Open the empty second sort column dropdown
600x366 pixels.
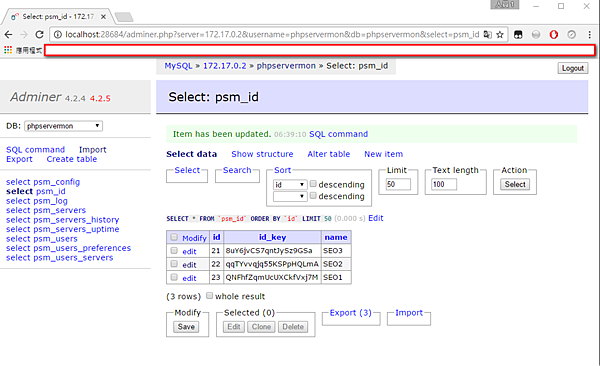[290, 196]
